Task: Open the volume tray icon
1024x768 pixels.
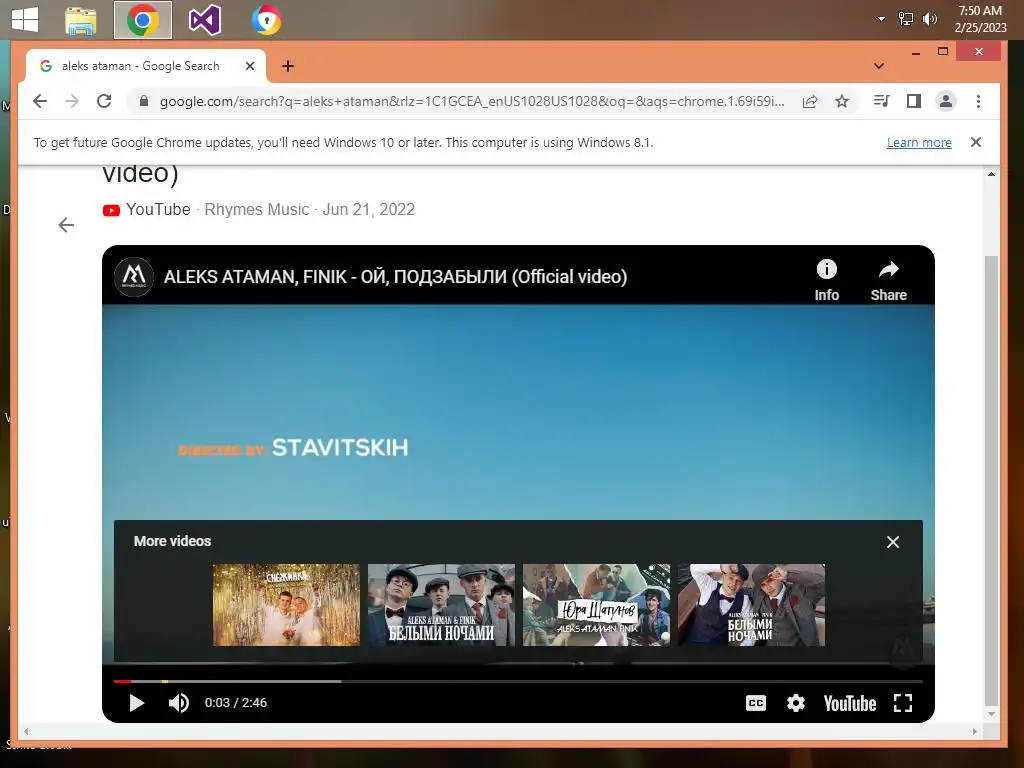Action: click(x=929, y=19)
